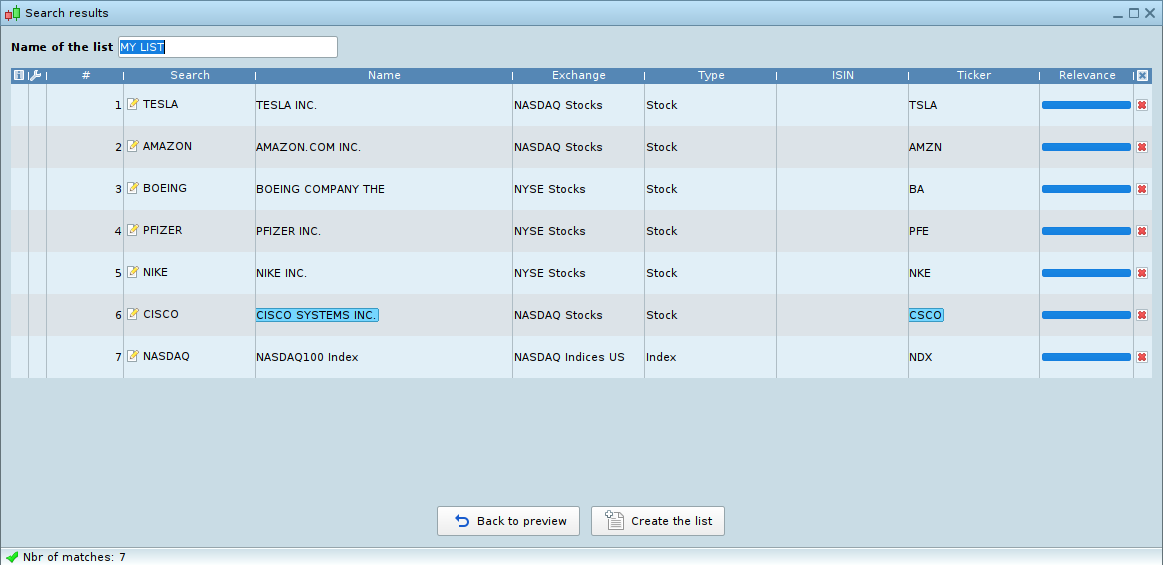Remove the AMAZON.COM INC. row
The image size is (1163, 565).
click(1142, 147)
